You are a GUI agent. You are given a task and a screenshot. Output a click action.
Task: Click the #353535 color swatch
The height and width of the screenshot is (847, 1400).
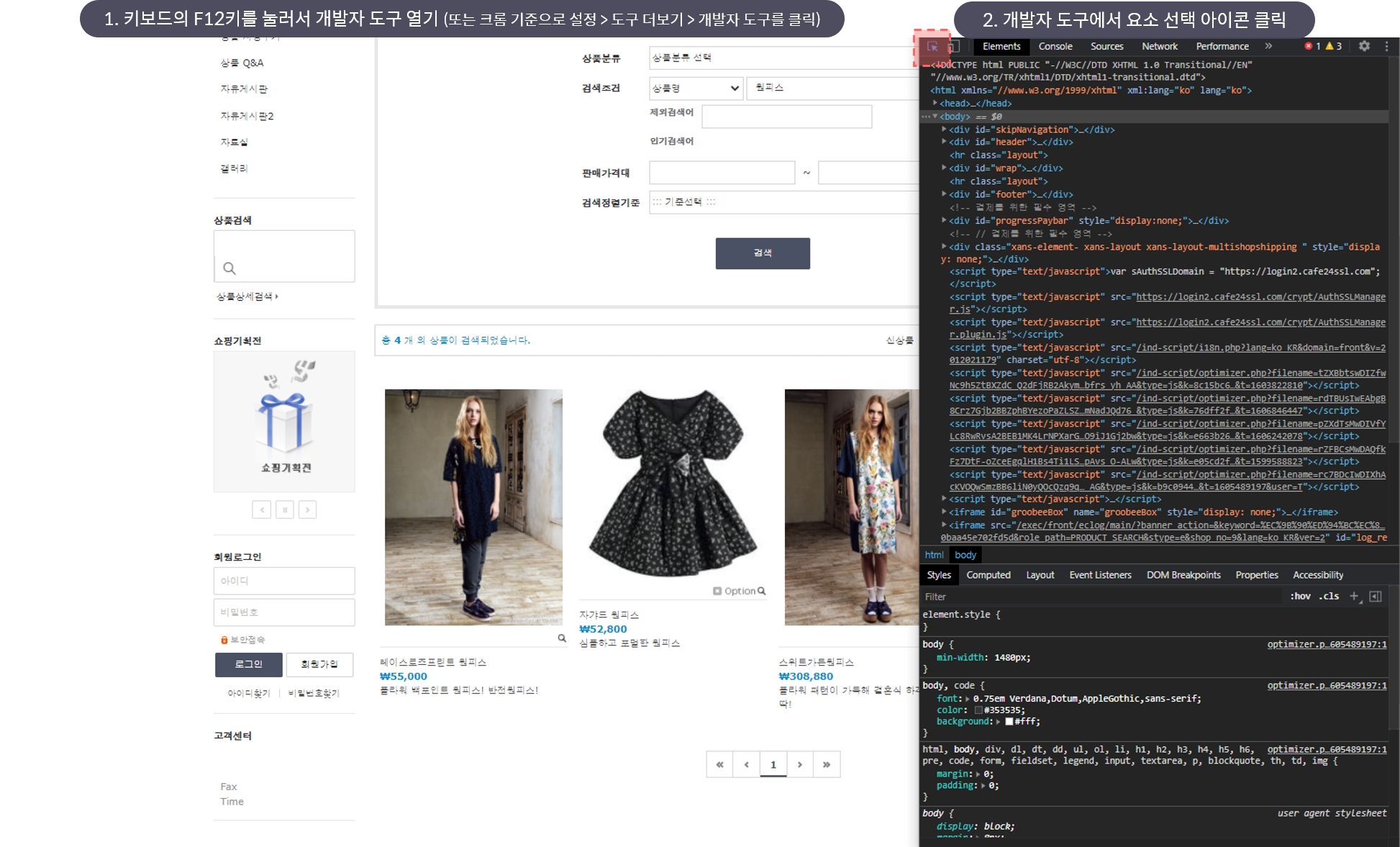pyautogui.click(x=978, y=710)
